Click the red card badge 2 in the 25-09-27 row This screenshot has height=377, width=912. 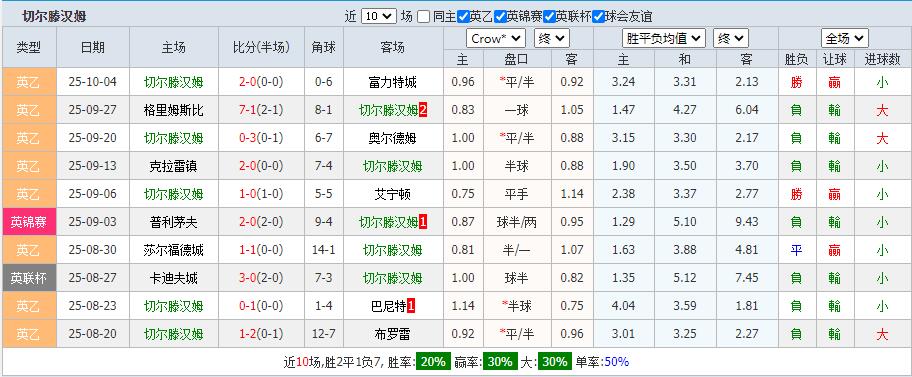coord(423,110)
